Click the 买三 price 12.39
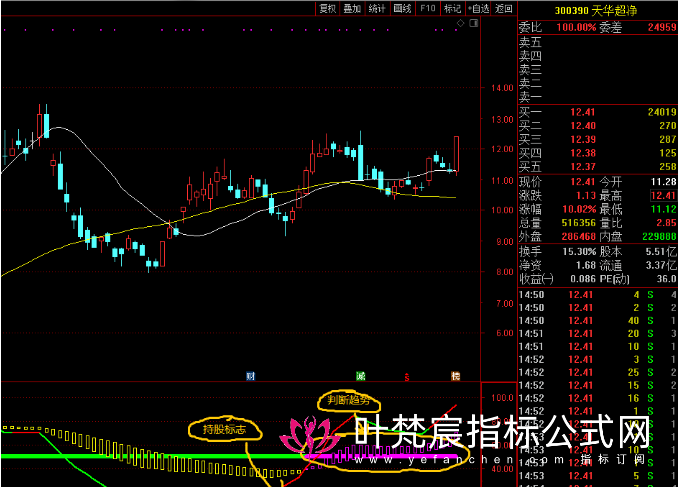 point(582,139)
